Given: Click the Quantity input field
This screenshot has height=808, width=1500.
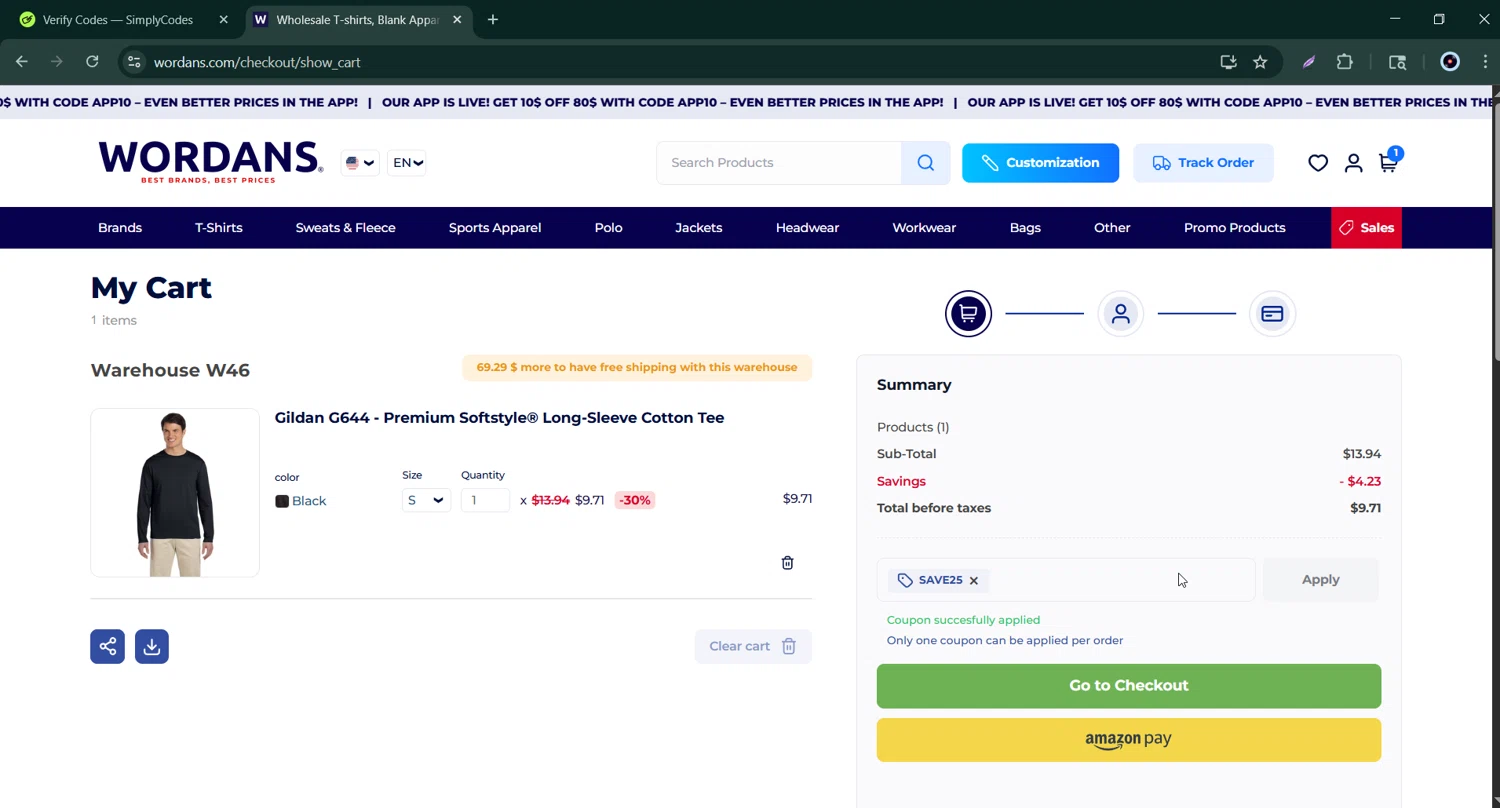Looking at the screenshot, I should click(x=485, y=500).
